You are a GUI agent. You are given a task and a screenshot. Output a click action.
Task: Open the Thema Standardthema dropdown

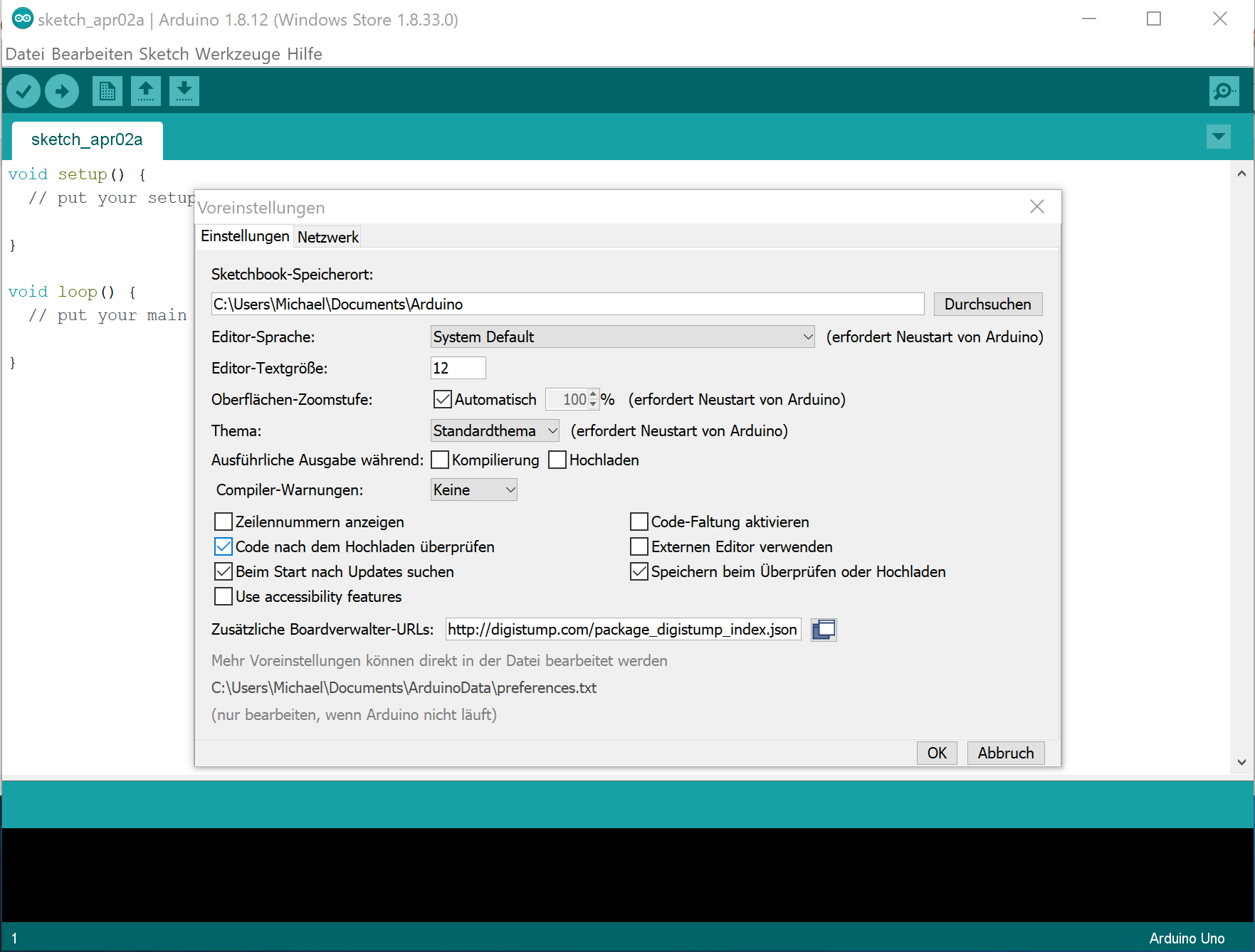[x=495, y=430]
